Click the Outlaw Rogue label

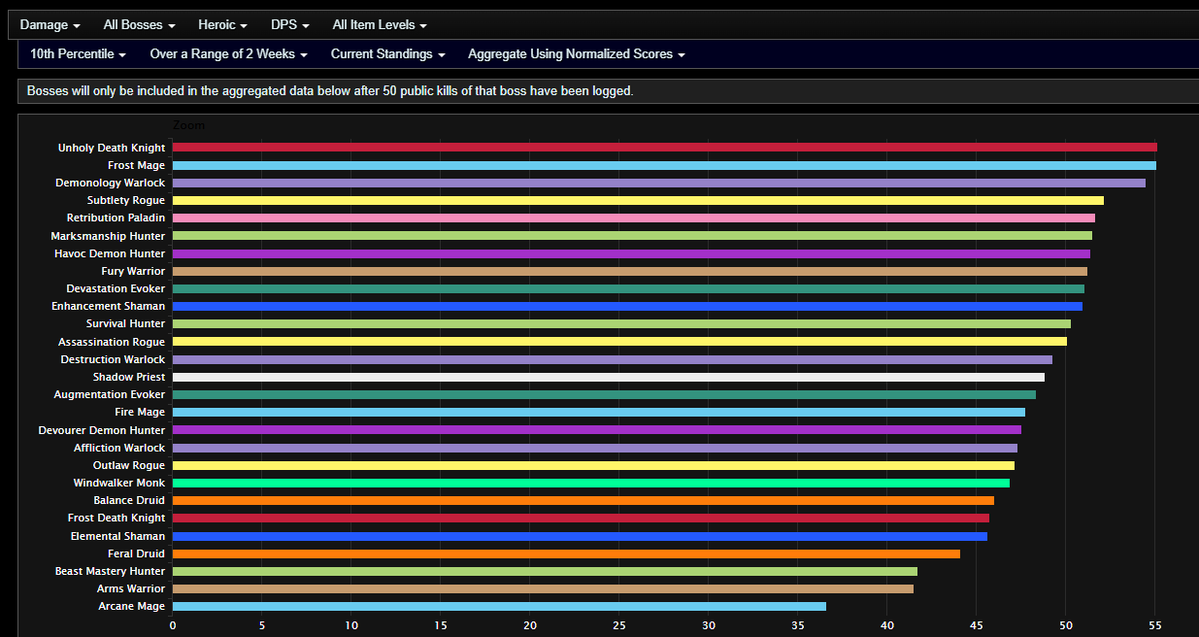129,466
